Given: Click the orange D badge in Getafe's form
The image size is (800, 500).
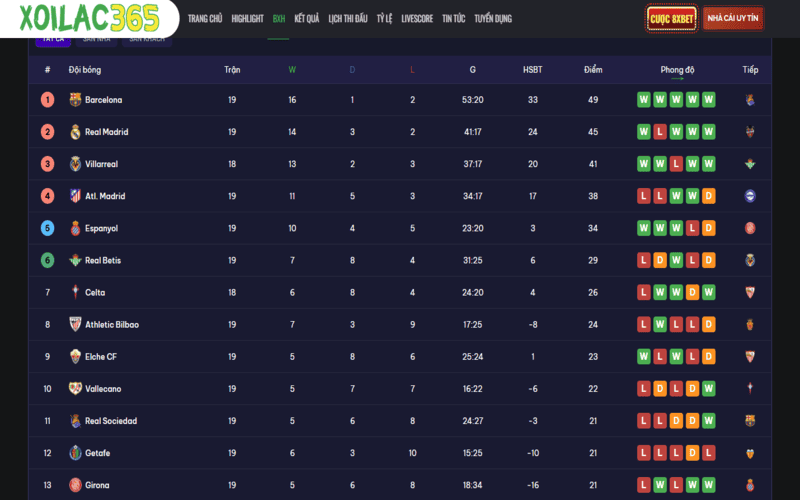Looking at the screenshot, I should click(692, 453).
